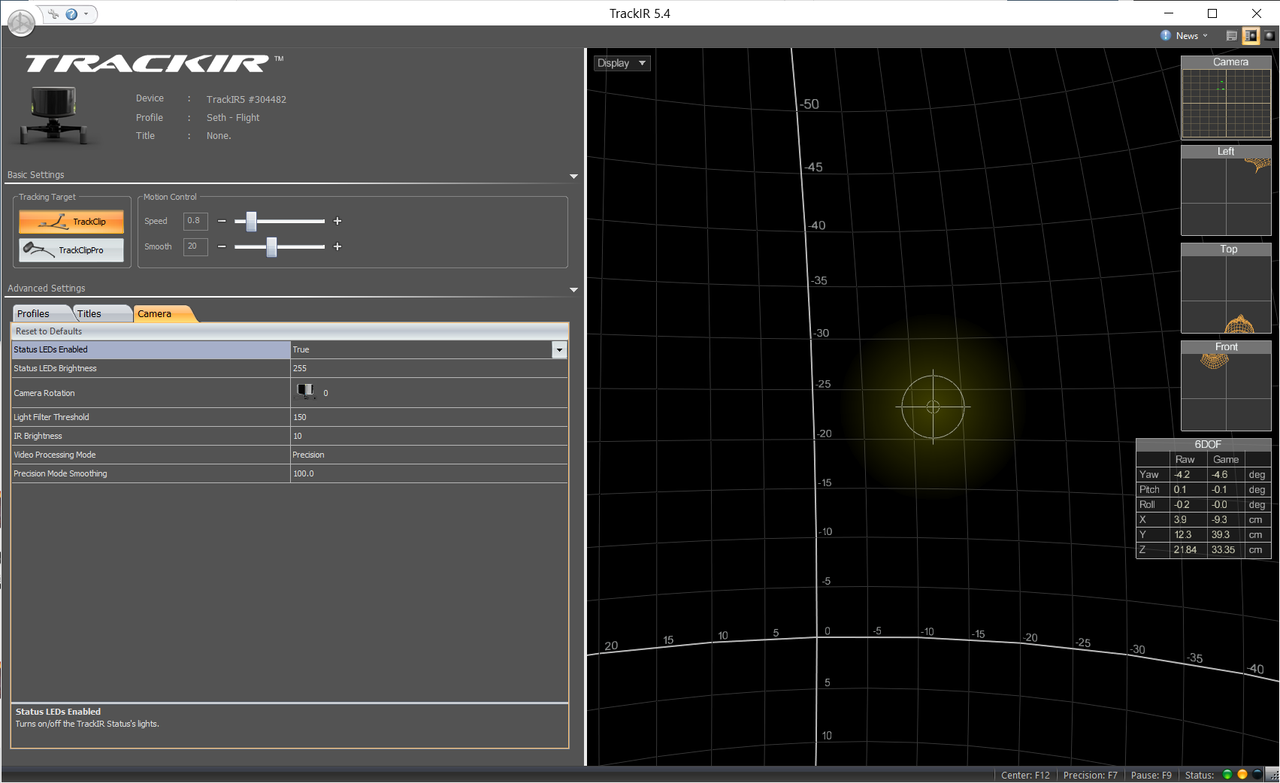Click the plus button for Smooth

point(337,246)
